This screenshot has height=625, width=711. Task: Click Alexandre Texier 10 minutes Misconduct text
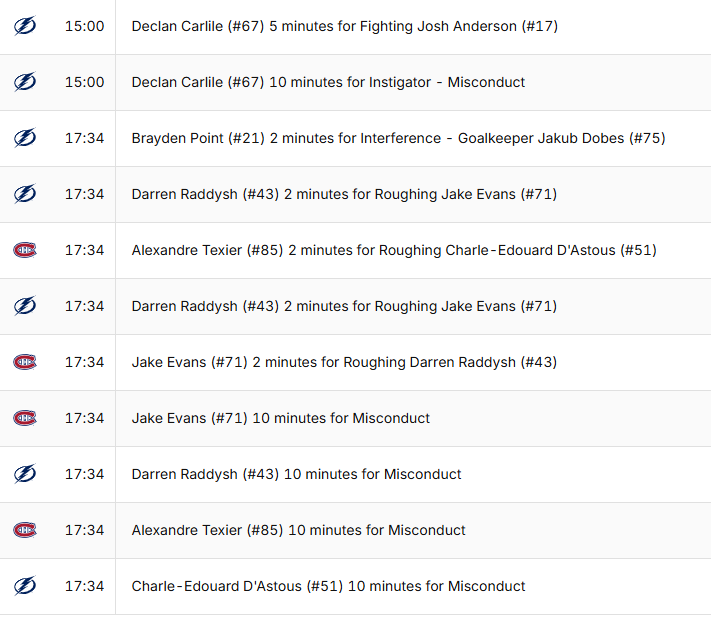coord(298,530)
